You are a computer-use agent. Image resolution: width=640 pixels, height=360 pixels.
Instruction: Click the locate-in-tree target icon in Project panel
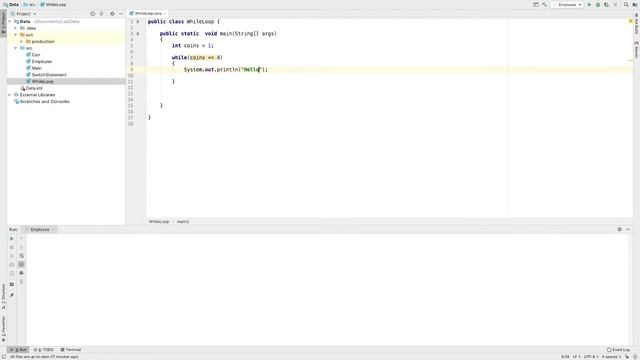93,13
